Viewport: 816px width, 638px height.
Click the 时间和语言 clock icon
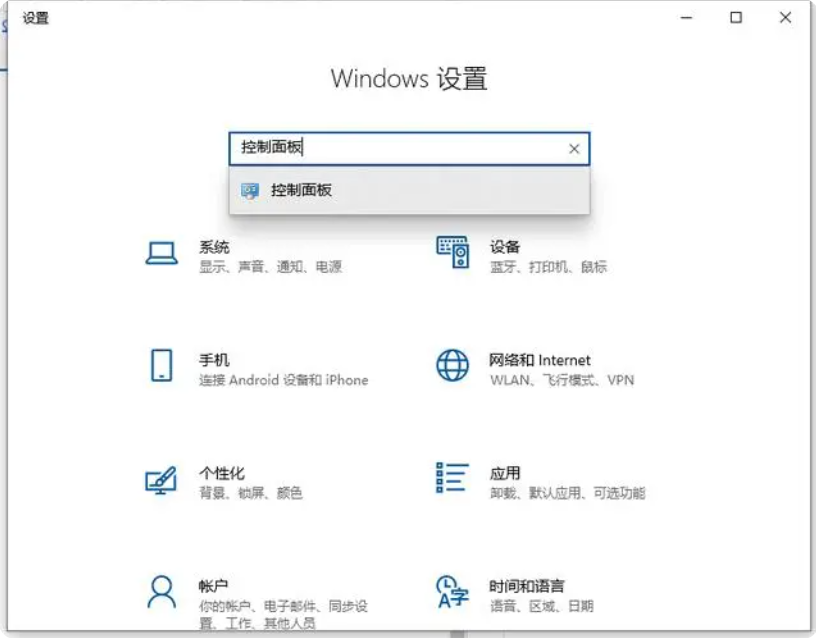tap(452, 592)
